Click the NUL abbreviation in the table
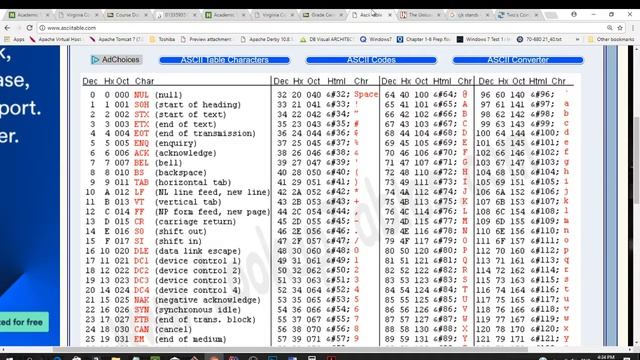This screenshot has height=360, width=640. 141,95
